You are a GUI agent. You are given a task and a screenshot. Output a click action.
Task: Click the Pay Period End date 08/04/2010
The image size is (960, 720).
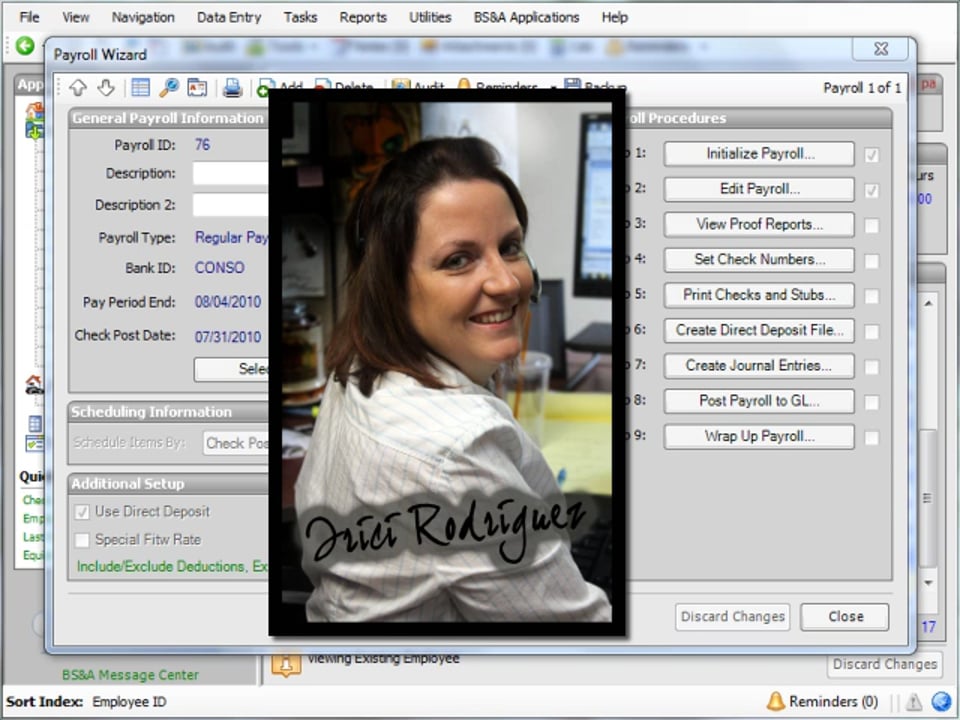coord(228,302)
